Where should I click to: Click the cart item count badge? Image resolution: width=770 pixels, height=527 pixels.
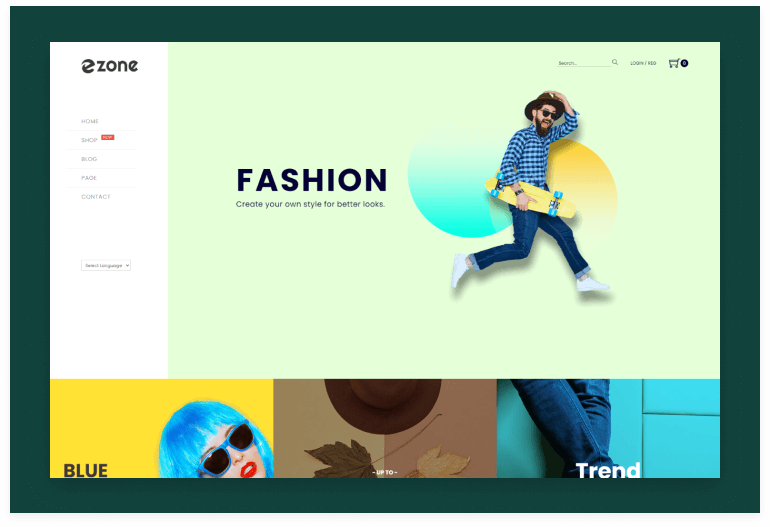click(x=684, y=63)
